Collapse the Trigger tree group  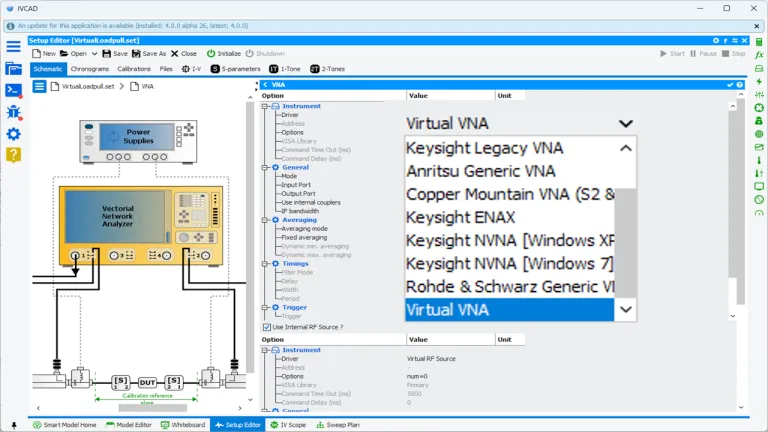tap(265, 308)
